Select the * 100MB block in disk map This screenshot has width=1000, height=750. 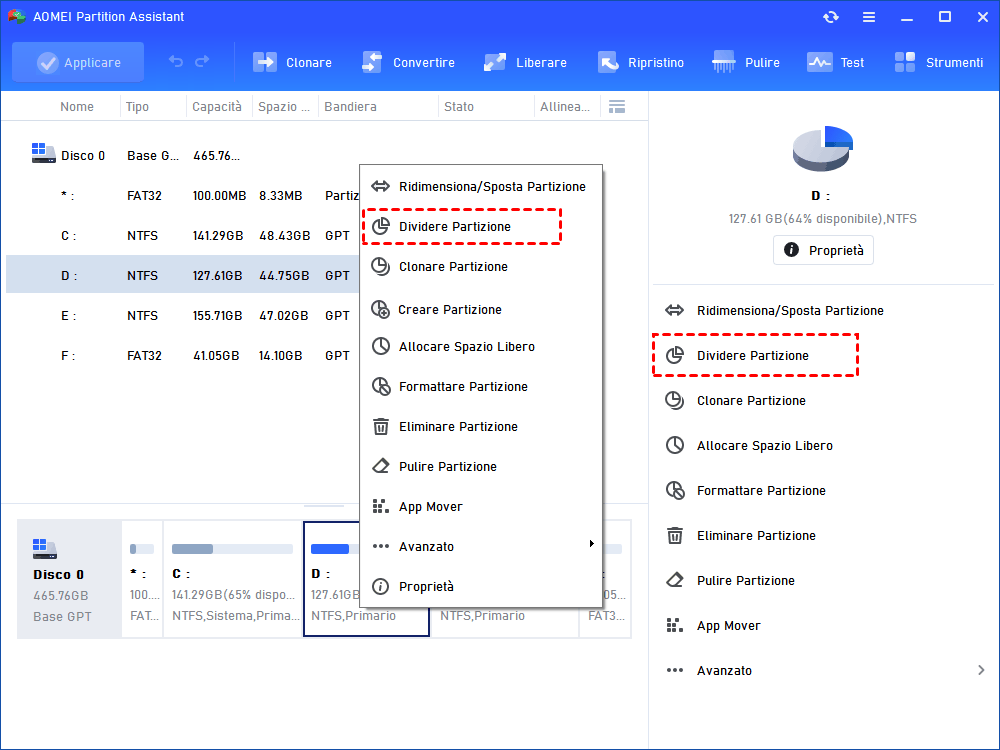142,579
